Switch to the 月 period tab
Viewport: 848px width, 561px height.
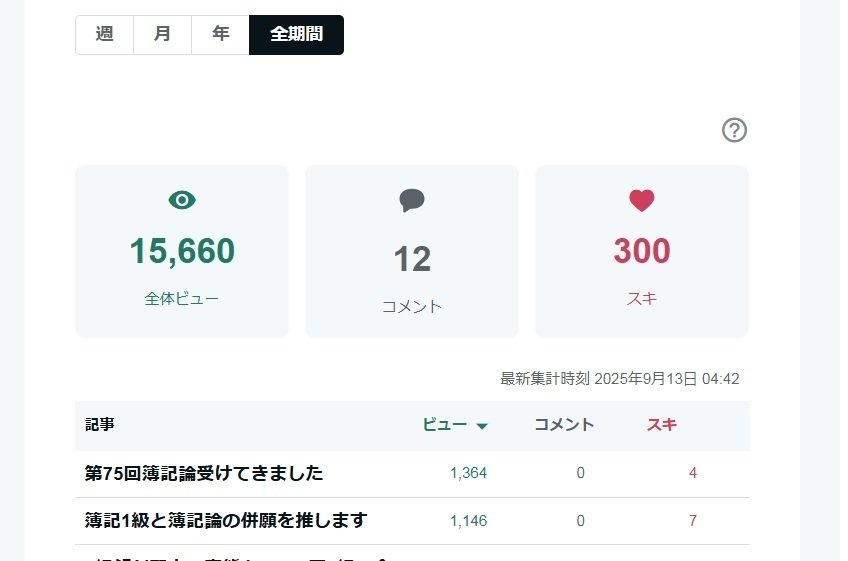pyautogui.click(x=162, y=35)
